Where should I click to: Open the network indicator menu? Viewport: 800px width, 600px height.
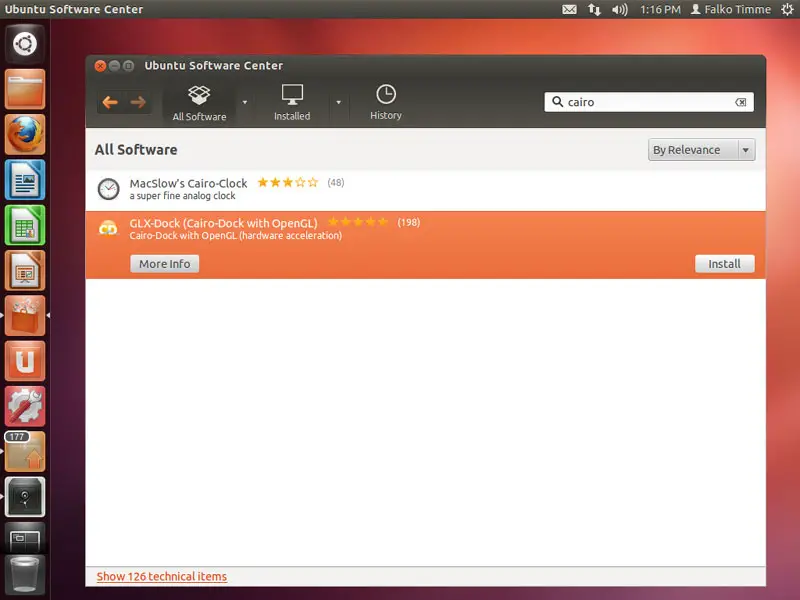[x=594, y=9]
